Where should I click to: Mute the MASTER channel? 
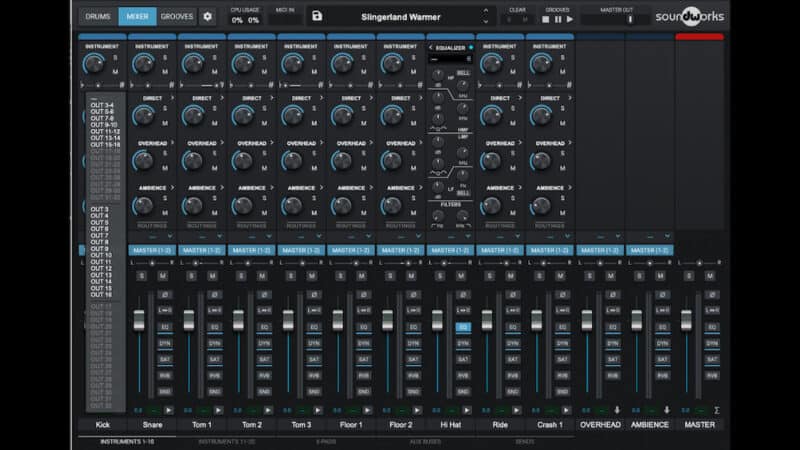(x=710, y=276)
